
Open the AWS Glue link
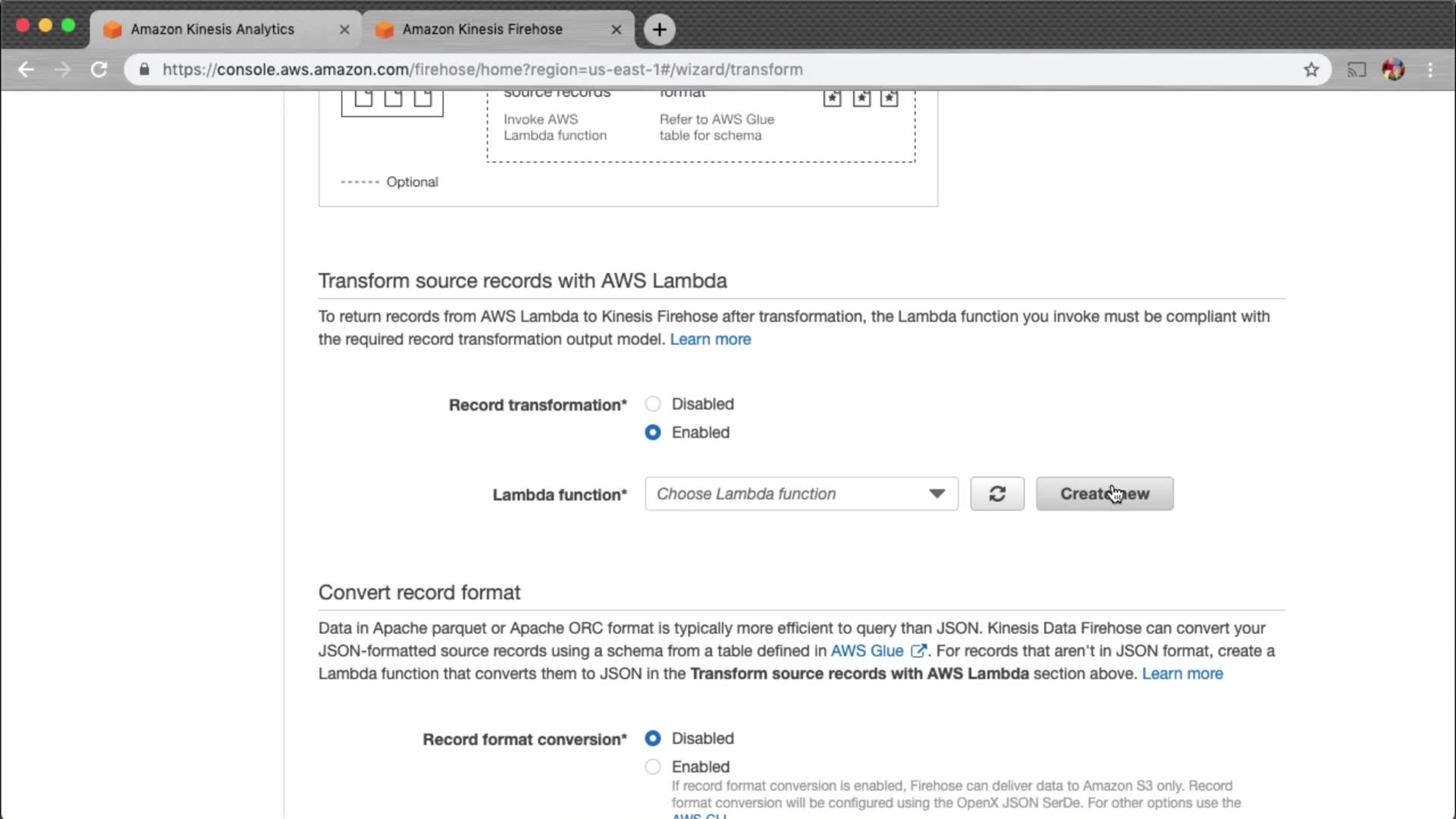(x=867, y=651)
